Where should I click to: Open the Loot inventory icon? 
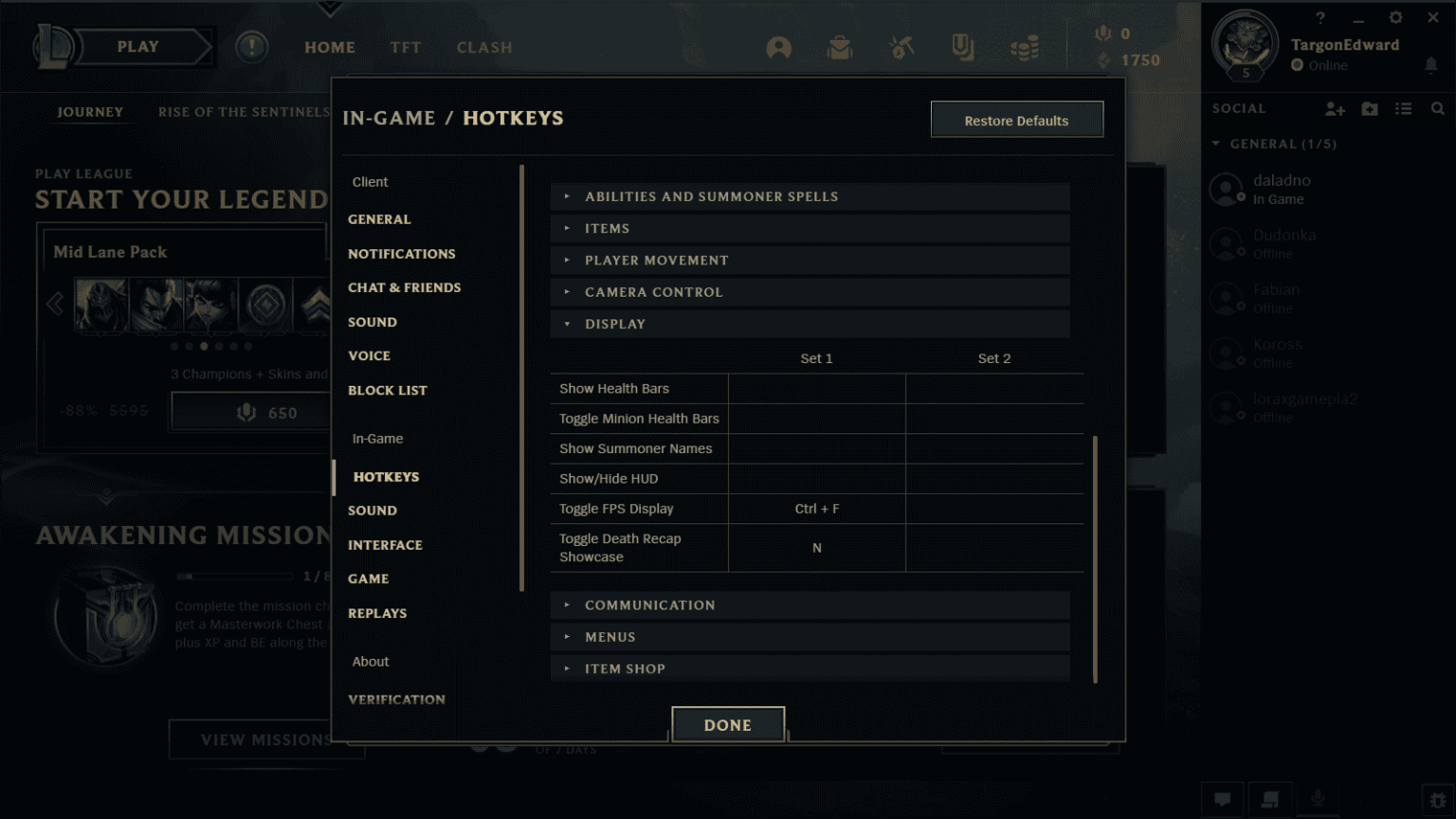(x=840, y=47)
